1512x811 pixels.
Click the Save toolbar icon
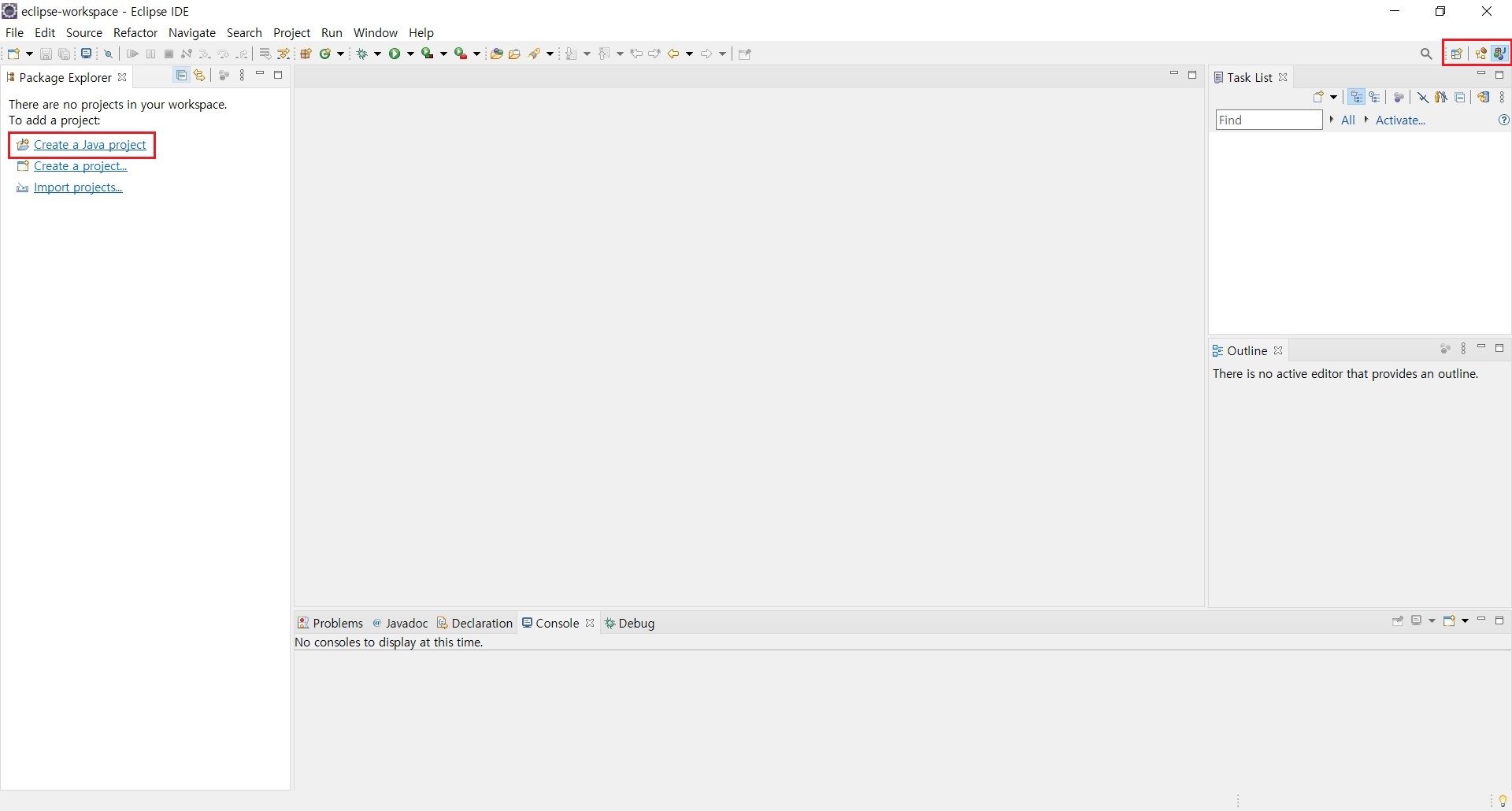46,54
